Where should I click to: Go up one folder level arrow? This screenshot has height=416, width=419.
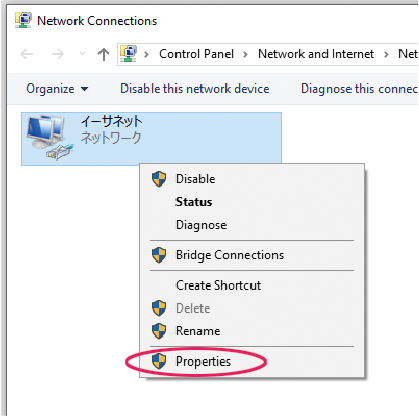(103, 54)
